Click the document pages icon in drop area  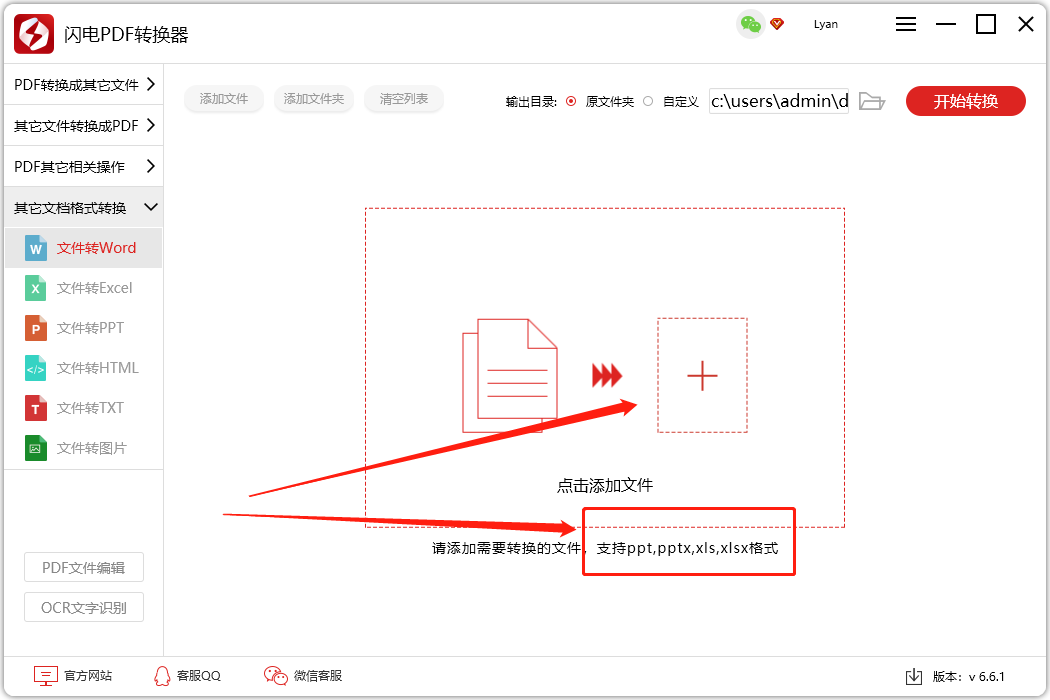510,376
